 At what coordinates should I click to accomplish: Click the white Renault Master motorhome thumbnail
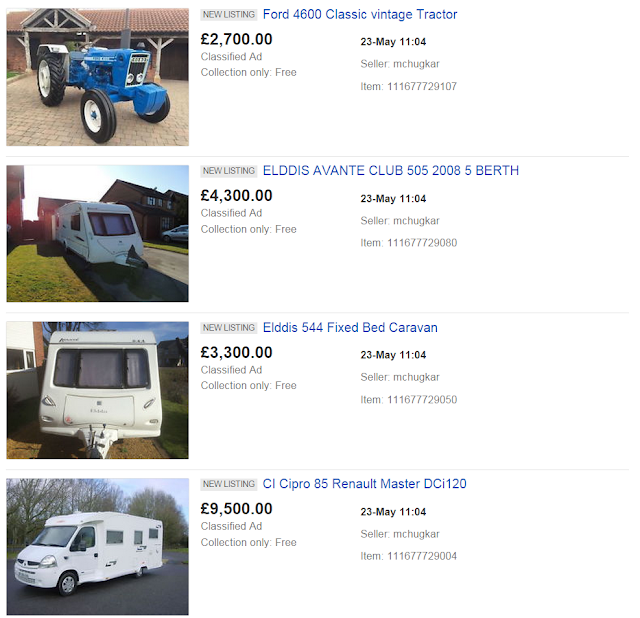(x=98, y=547)
